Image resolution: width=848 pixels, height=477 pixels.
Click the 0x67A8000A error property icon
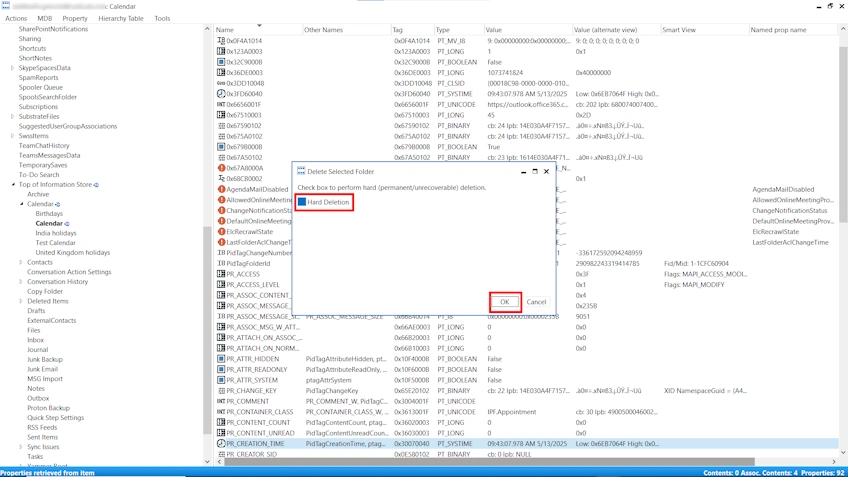point(221,168)
